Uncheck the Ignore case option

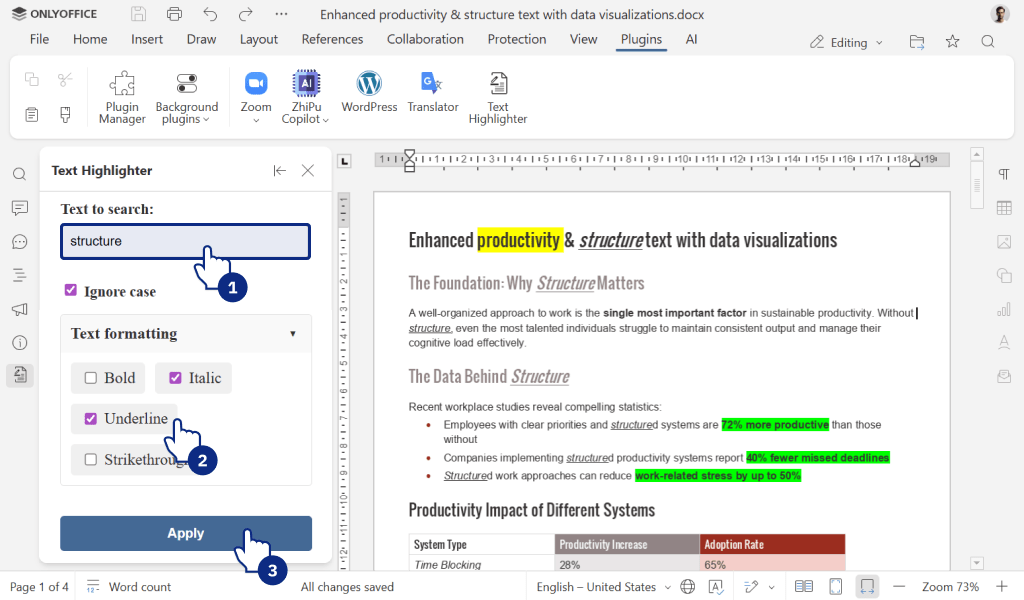(71, 289)
